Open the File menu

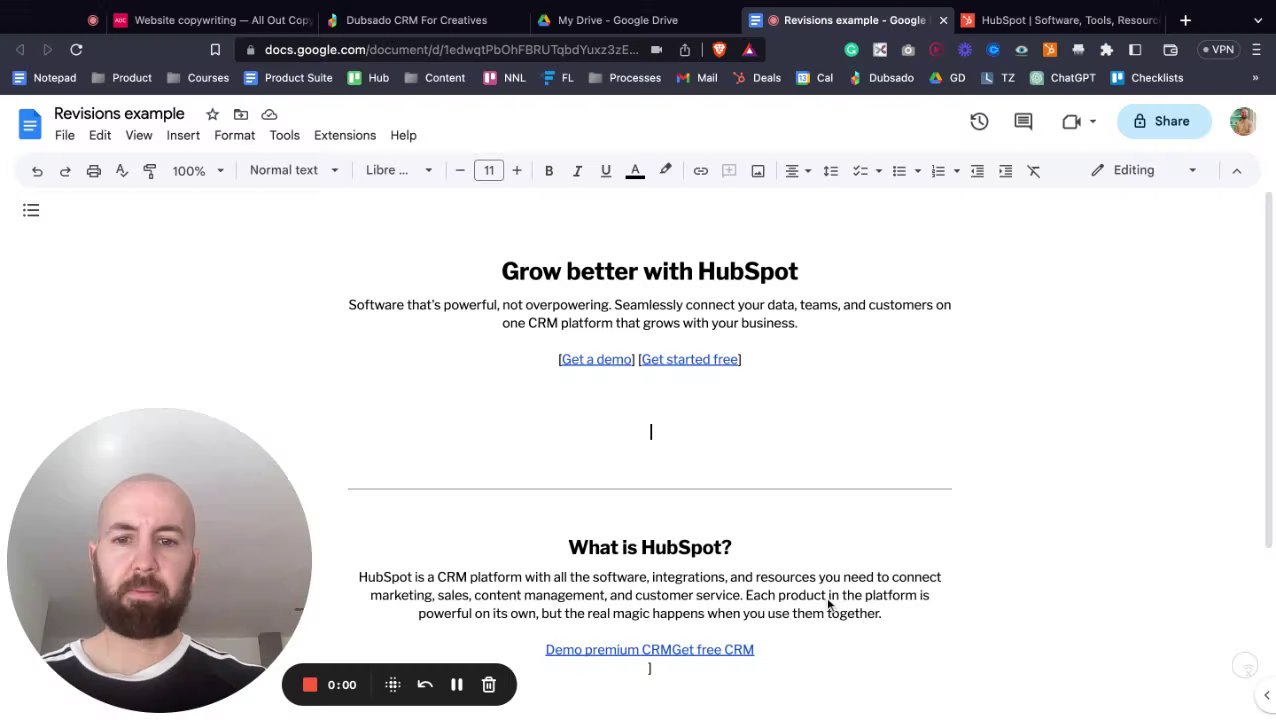(x=64, y=135)
